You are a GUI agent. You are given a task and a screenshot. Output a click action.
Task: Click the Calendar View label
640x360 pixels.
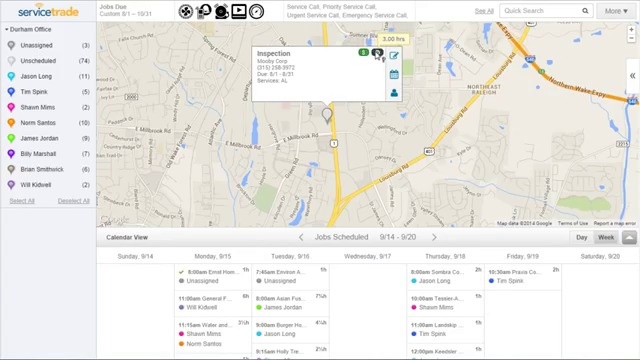127,237
